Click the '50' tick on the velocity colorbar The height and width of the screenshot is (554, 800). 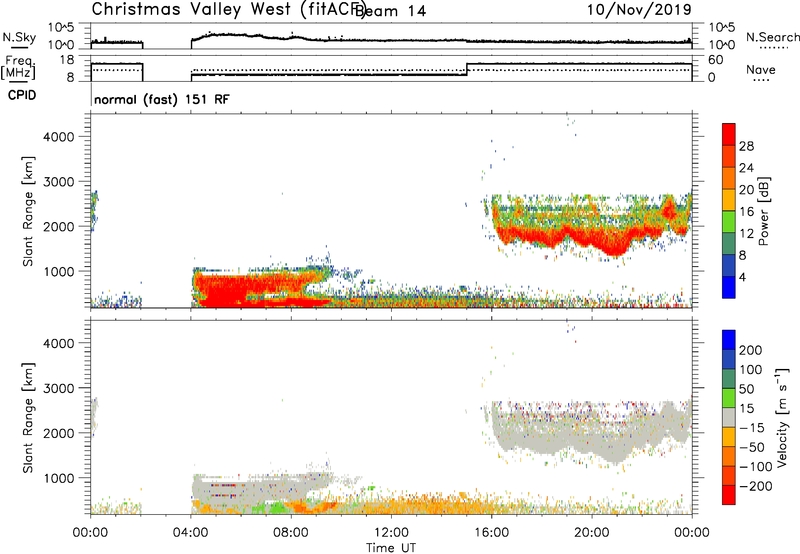746,389
